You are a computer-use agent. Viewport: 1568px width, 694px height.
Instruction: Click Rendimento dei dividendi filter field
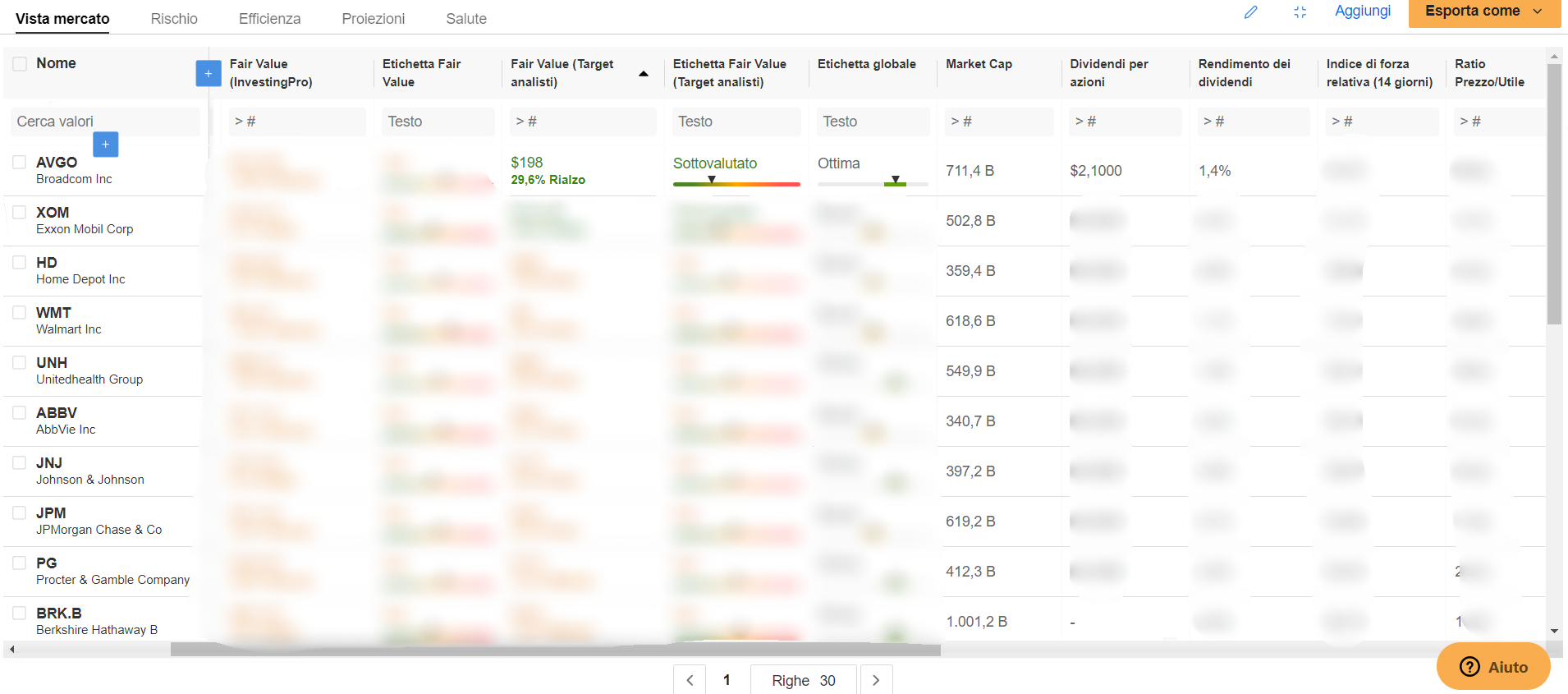pos(1254,122)
